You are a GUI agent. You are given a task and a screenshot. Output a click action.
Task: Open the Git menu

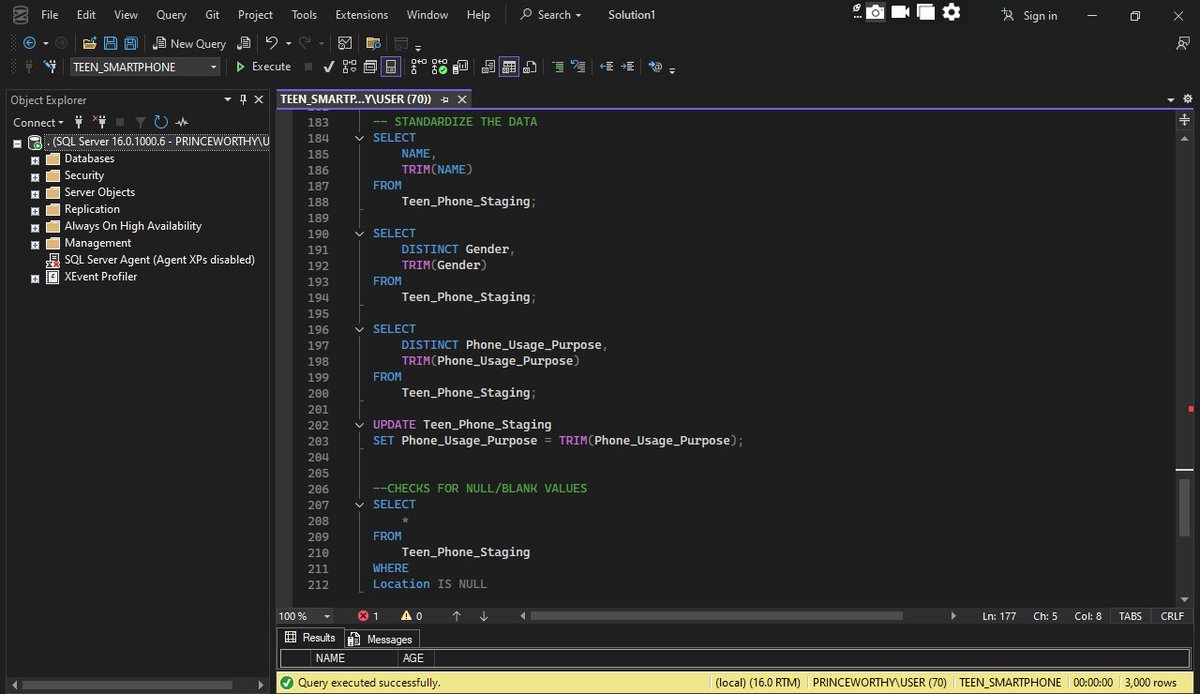[212, 15]
